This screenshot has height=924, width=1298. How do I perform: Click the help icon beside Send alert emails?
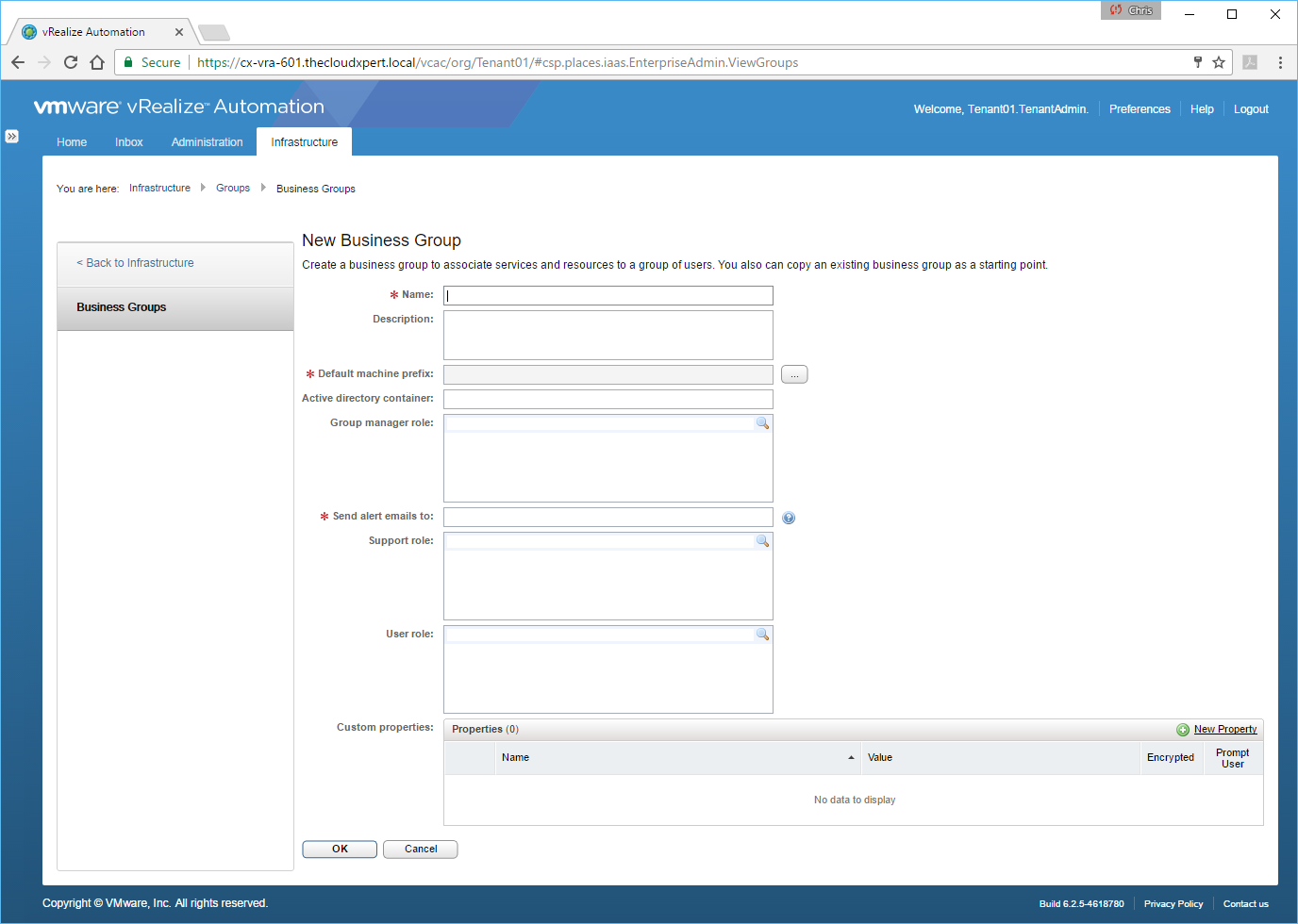789,518
